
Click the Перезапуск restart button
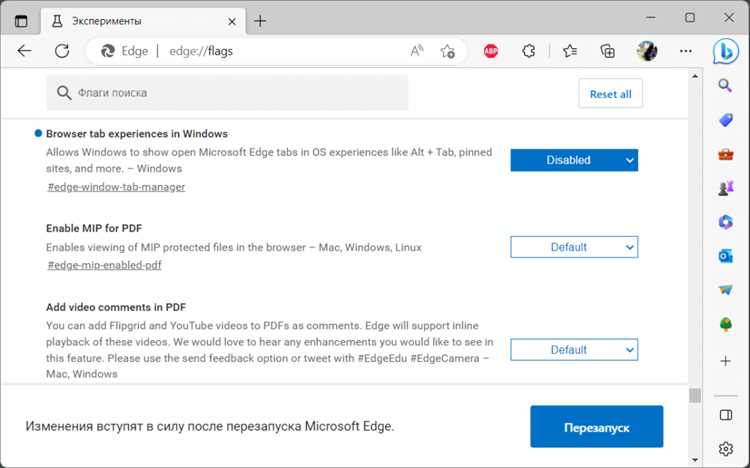pyautogui.click(x=596, y=427)
